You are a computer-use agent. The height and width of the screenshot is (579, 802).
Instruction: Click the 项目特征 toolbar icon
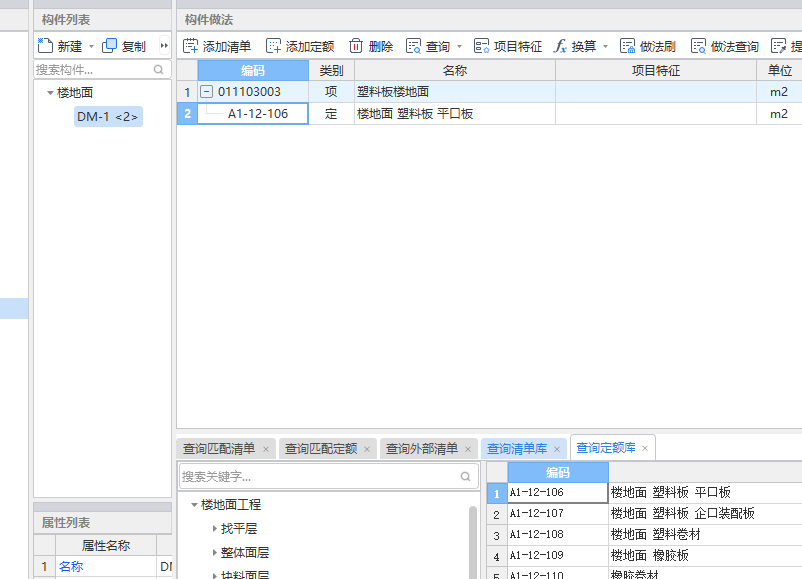click(x=481, y=46)
